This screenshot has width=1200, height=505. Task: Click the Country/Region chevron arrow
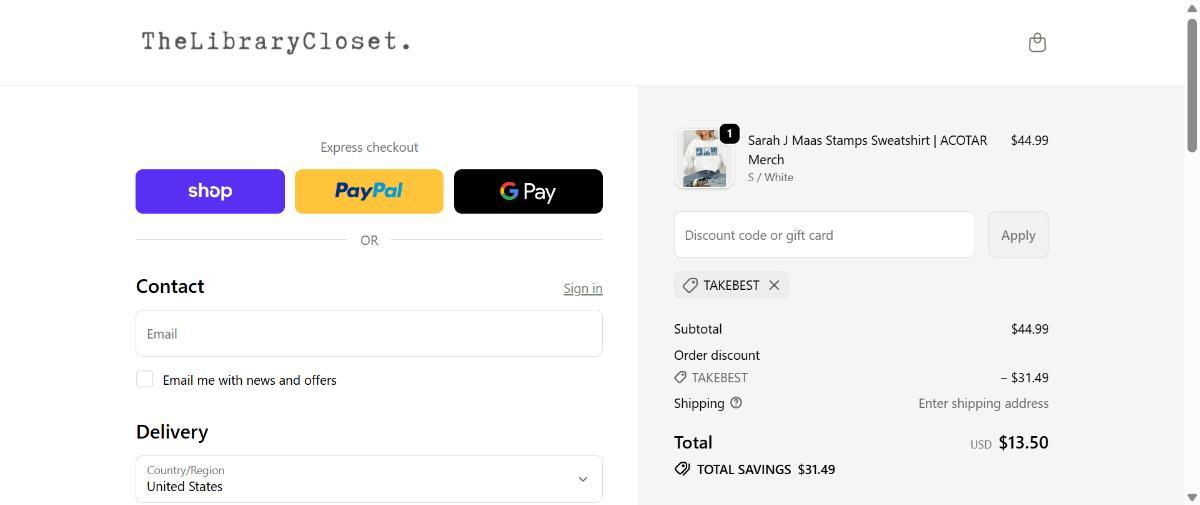point(583,479)
